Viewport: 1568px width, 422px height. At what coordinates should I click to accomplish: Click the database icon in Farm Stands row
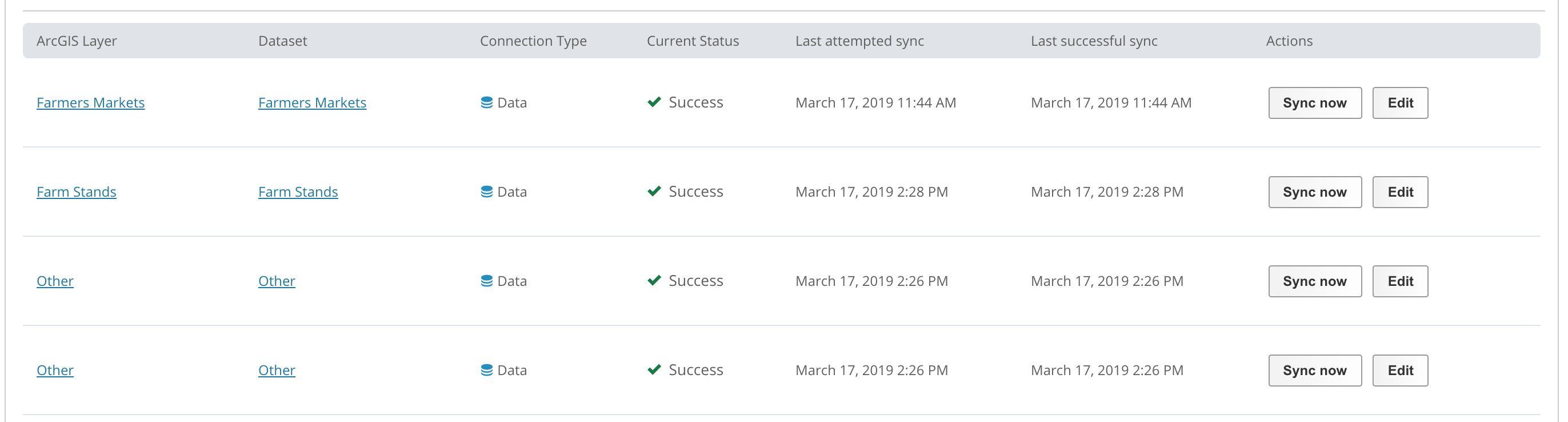click(486, 192)
